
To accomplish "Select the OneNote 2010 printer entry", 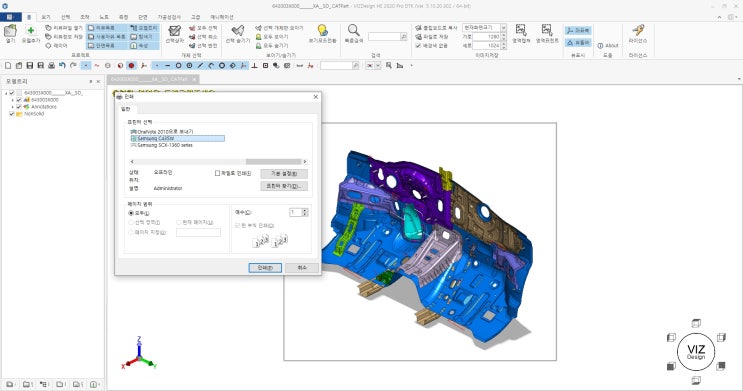I will coord(162,131).
